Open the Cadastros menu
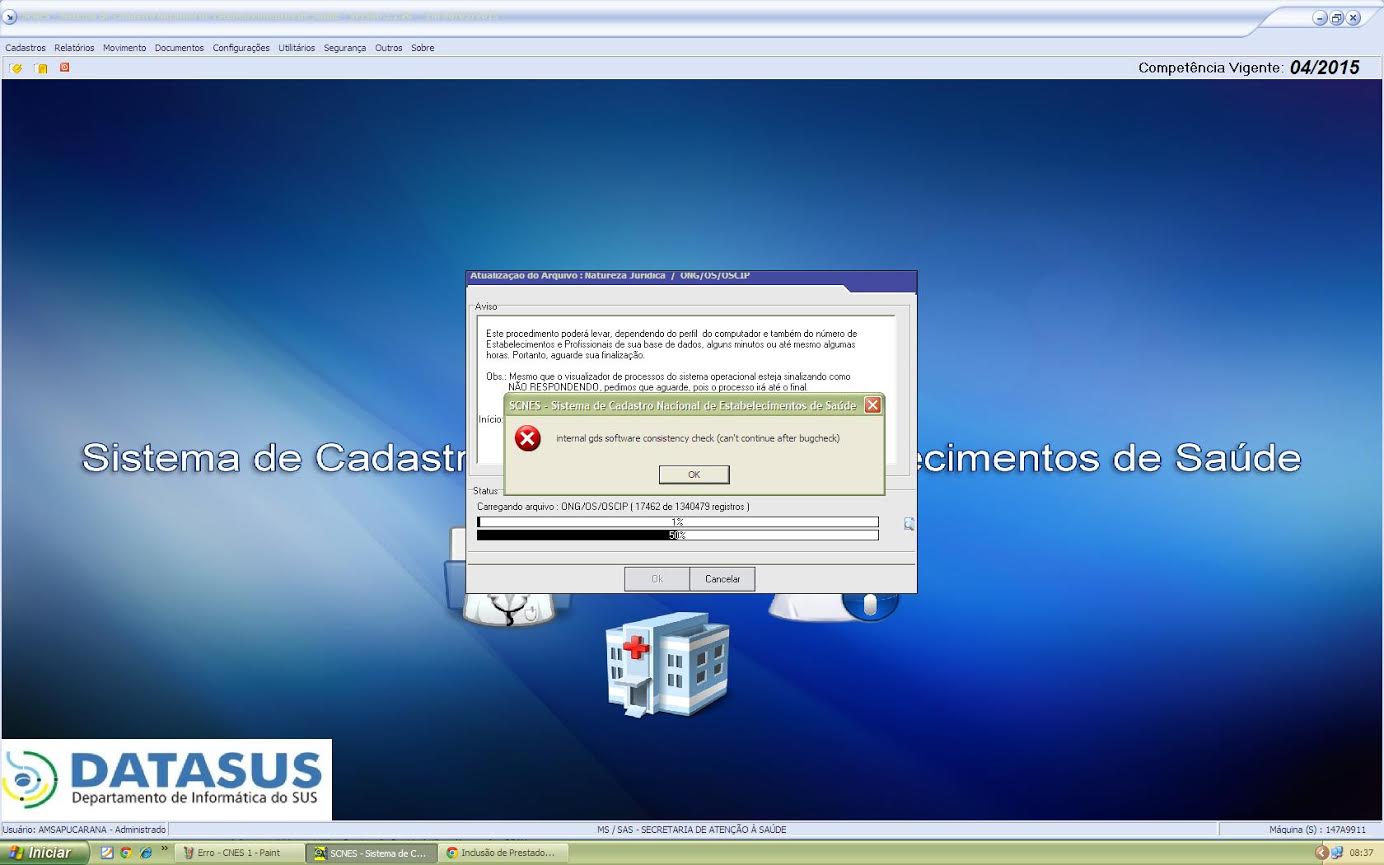Screen dimensions: 1384x865 pyautogui.click(x=25, y=48)
